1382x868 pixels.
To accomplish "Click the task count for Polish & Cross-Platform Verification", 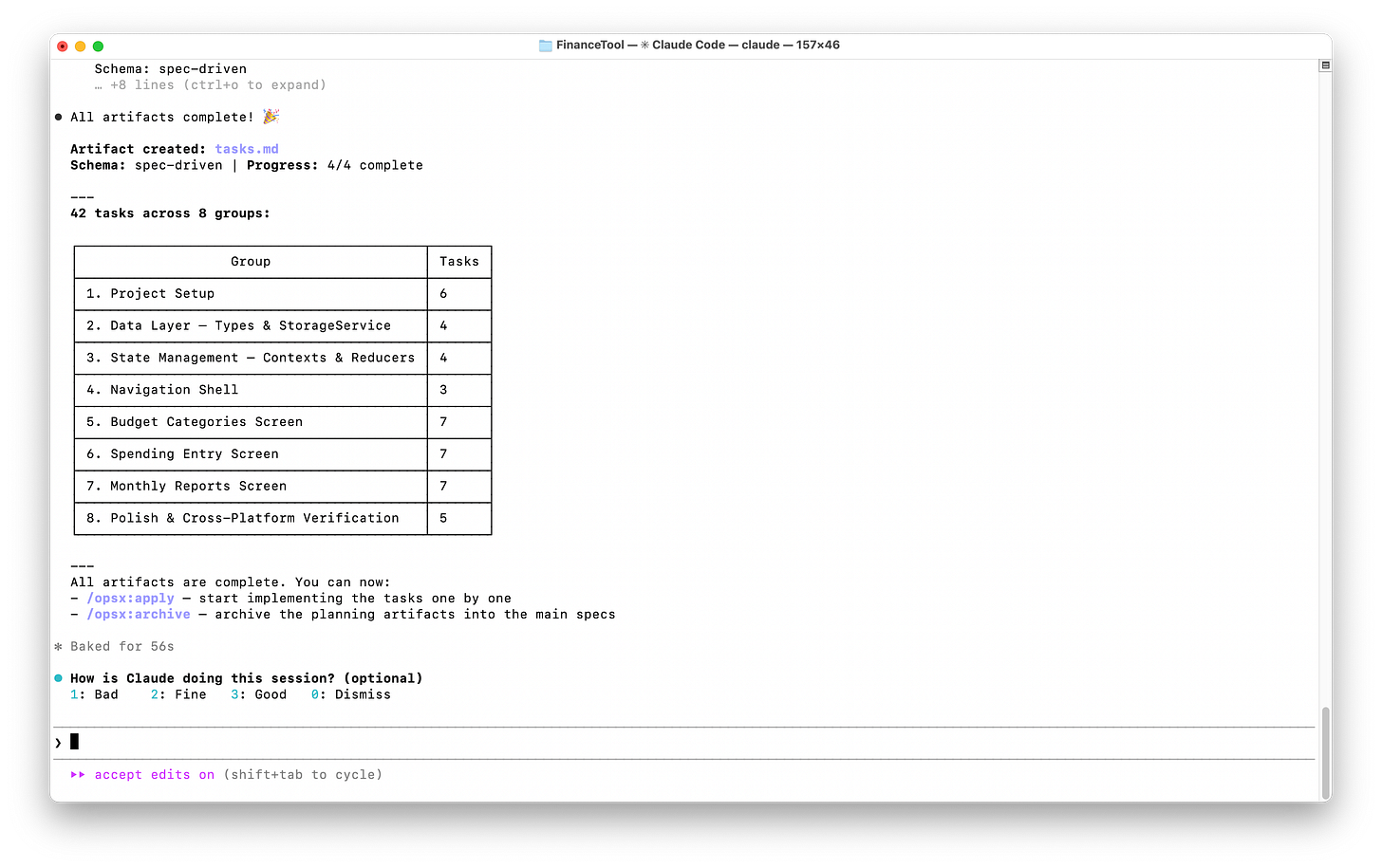I will [x=443, y=519].
